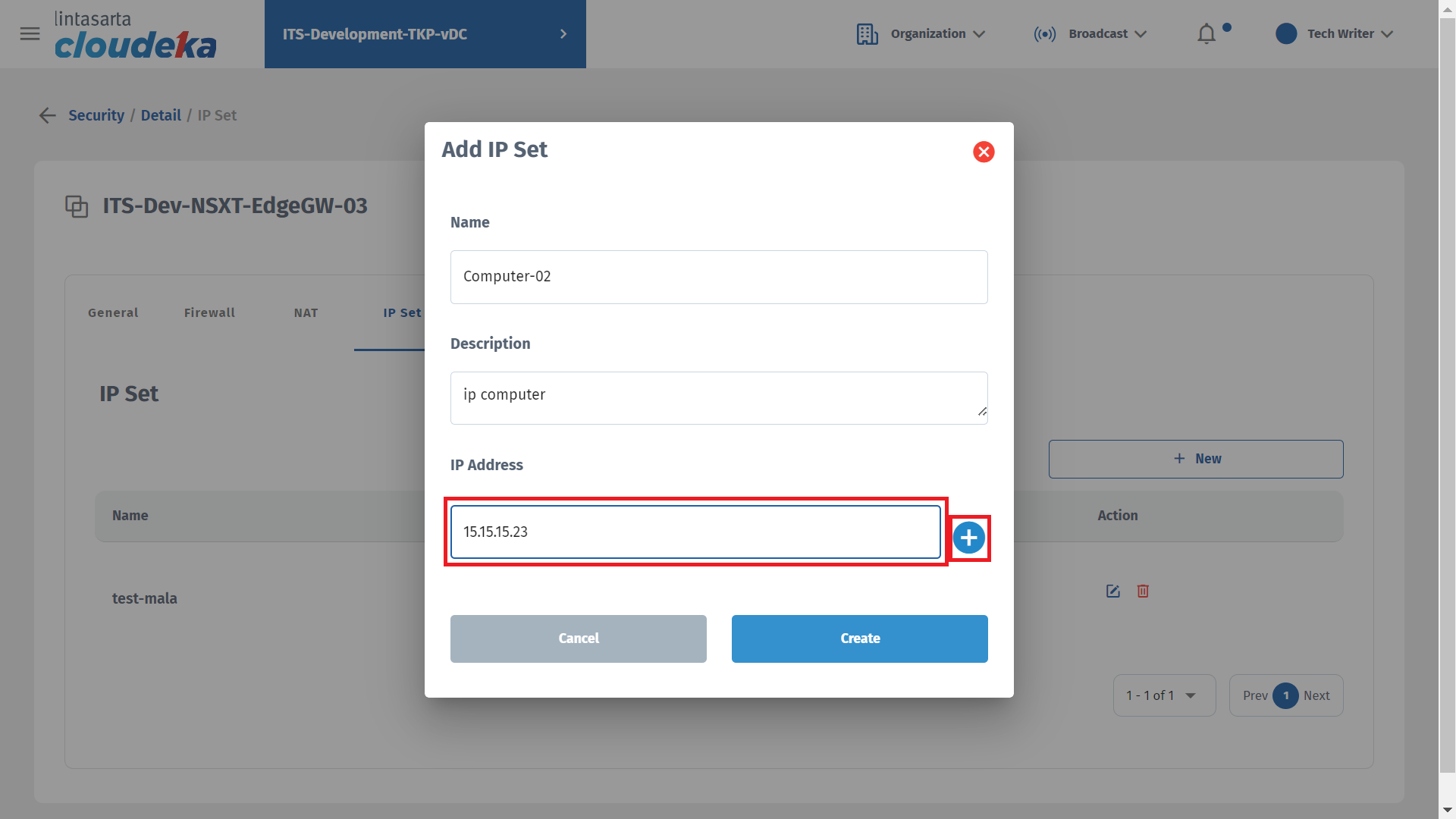The width and height of the screenshot is (1456, 819).
Task: Click the IP Address input field
Action: click(695, 532)
